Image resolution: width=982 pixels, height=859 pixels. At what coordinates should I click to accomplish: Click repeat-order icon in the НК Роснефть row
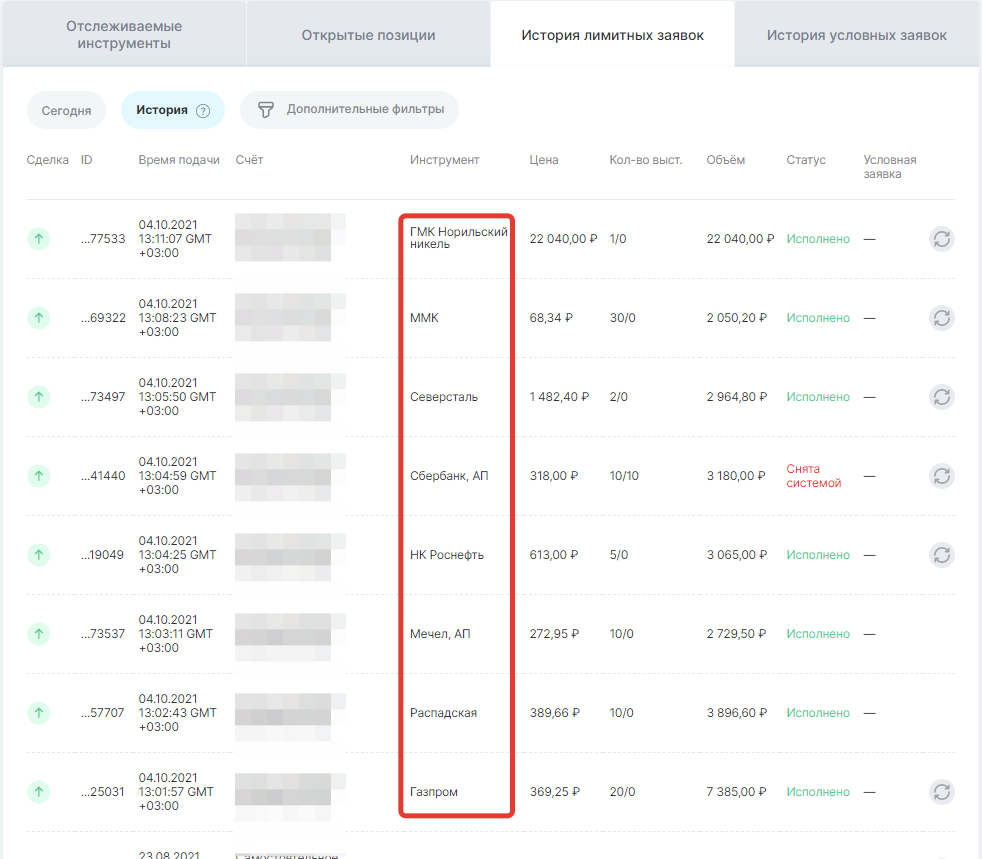pyautogui.click(x=941, y=555)
